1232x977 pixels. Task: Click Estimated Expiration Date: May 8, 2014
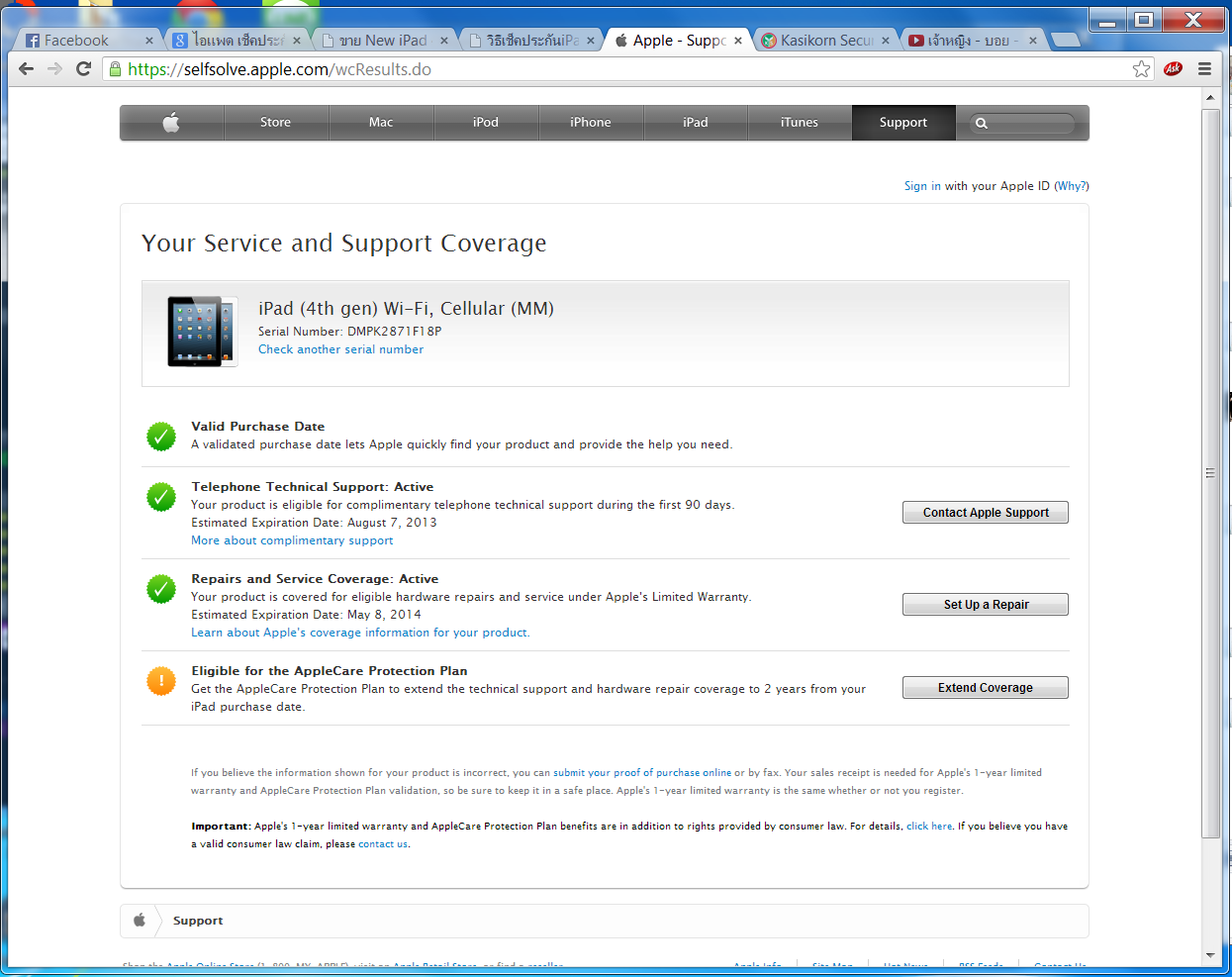(306, 615)
